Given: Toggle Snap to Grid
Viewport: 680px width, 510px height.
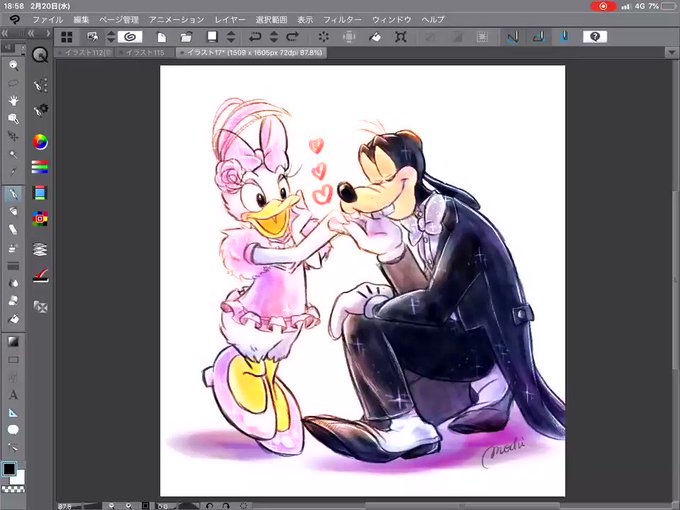Looking at the screenshot, I should pos(564,37).
